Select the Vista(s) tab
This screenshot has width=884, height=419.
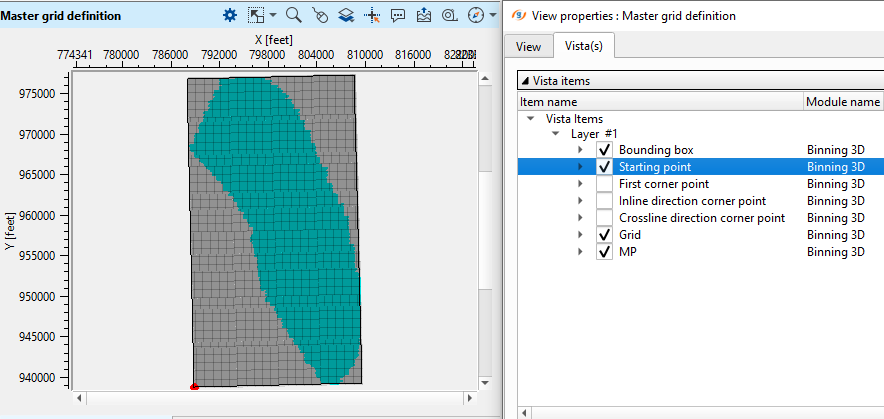tap(583, 47)
